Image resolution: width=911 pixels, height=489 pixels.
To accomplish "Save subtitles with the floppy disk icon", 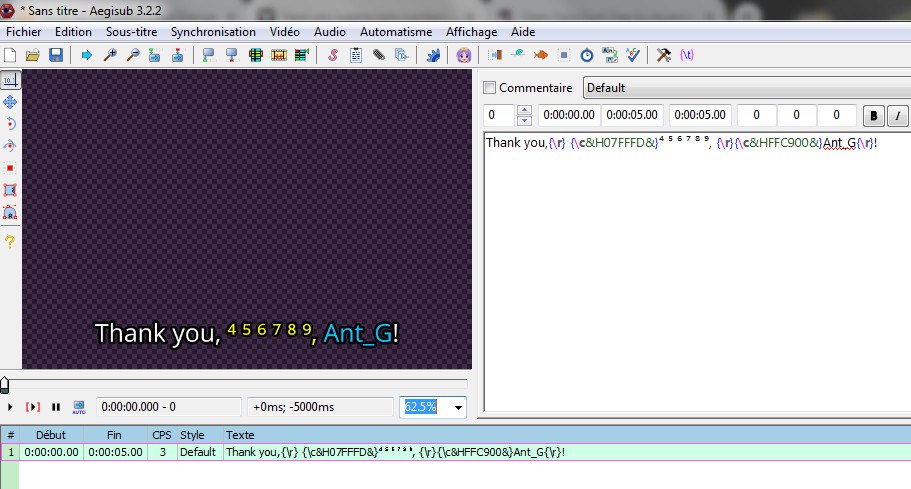I will tap(56, 55).
